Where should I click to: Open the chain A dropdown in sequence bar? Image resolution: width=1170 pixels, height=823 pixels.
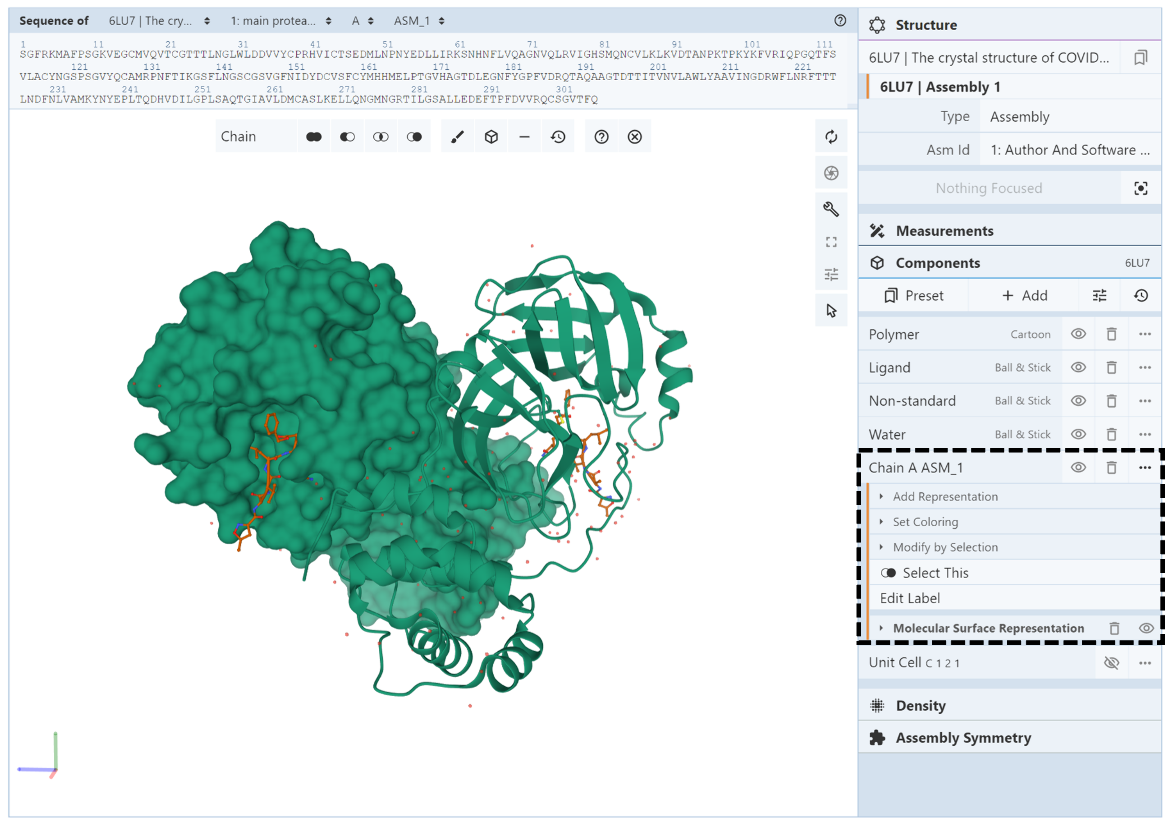coord(362,21)
